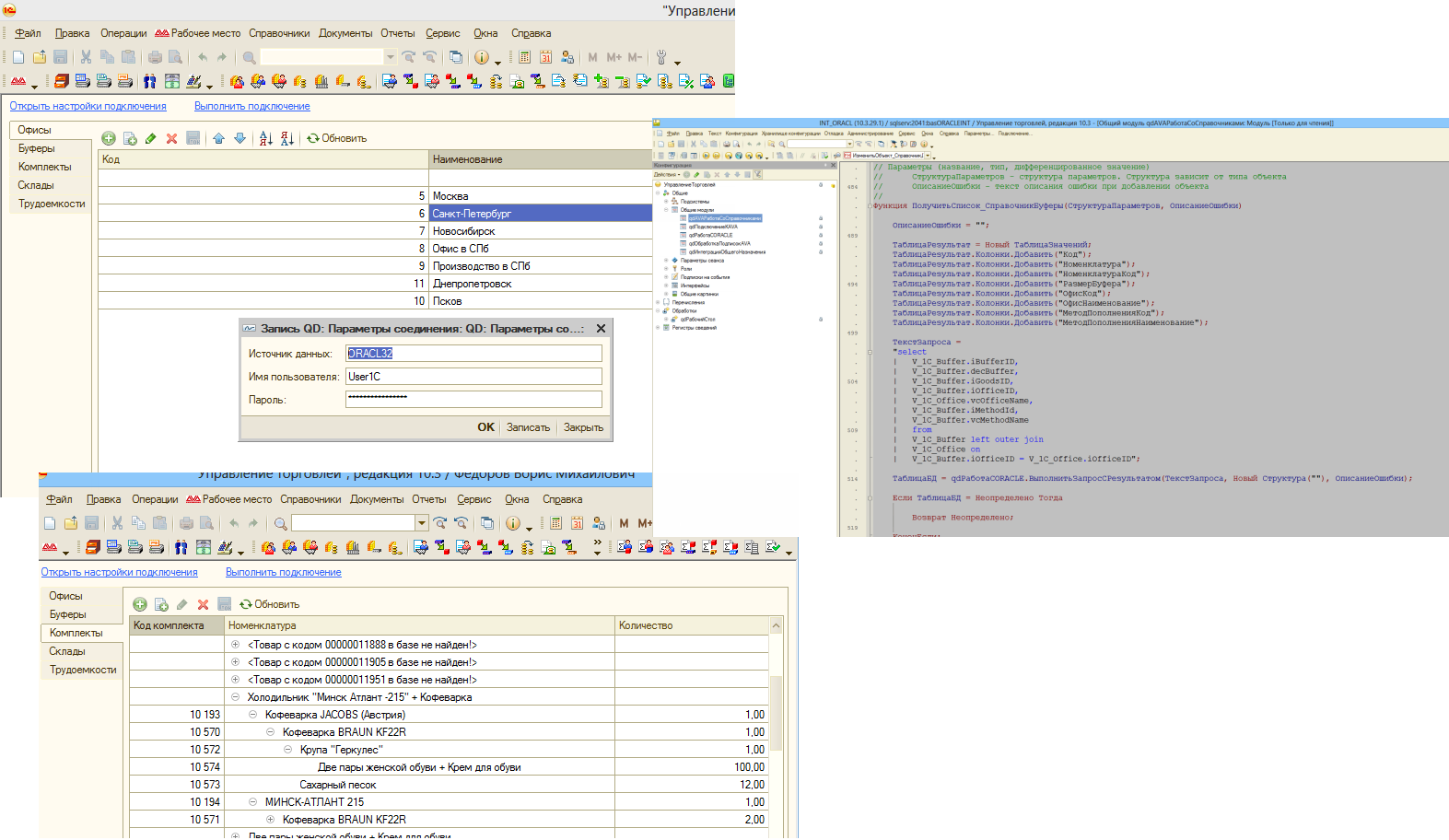The image size is (1449, 840).
Task: Add by copying icon in Офисы list toolbar
Action: click(x=130, y=138)
